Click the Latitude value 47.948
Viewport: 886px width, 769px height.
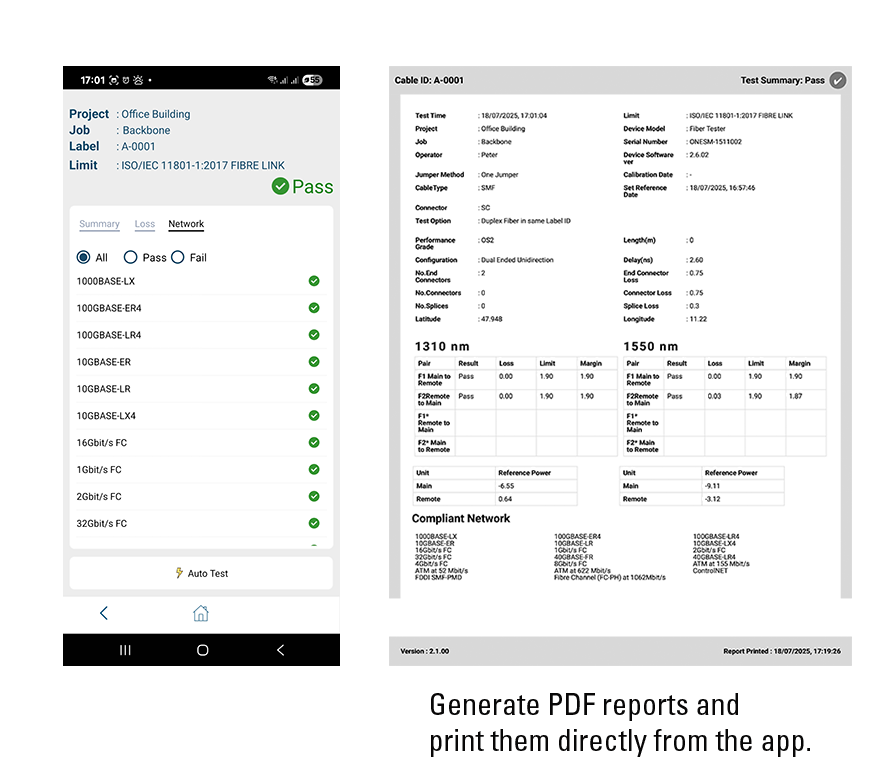tap(491, 319)
